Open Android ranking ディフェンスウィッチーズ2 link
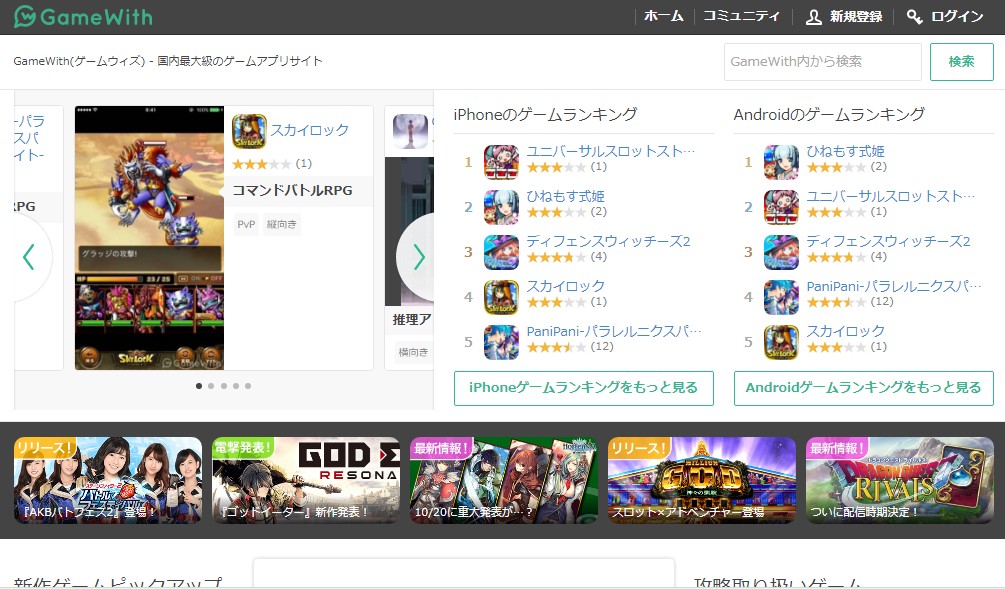1005x589 pixels. pyautogui.click(x=888, y=241)
